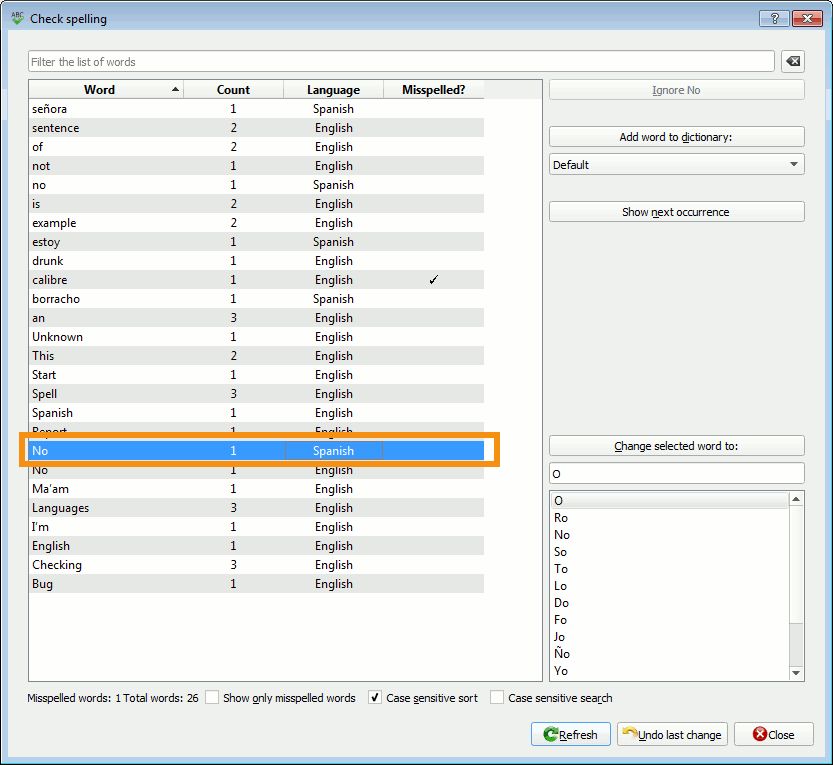Select the word row 'estoy'
The width and height of the screenshot is (833, 765).
(x=257, y=242)
